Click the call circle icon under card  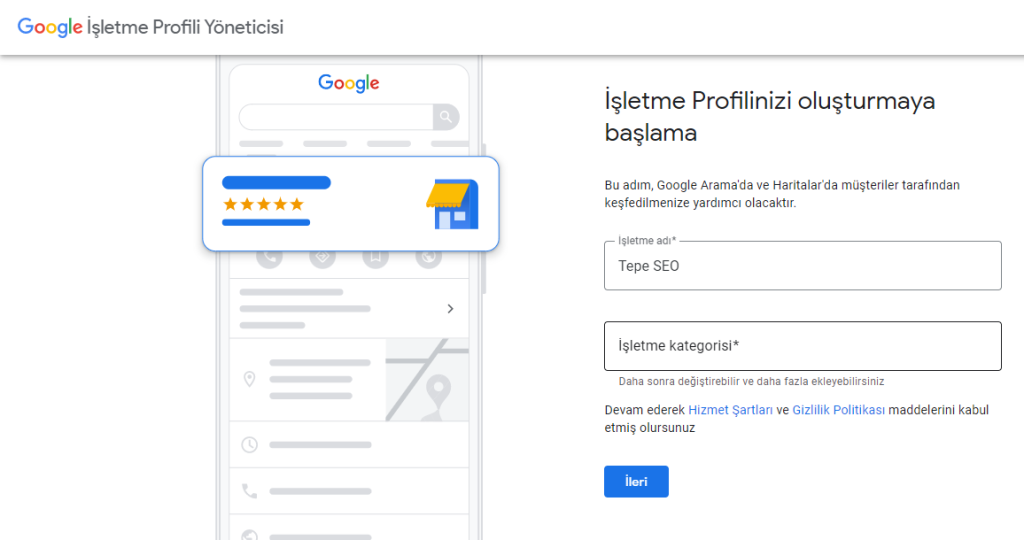tap(270, 259)
